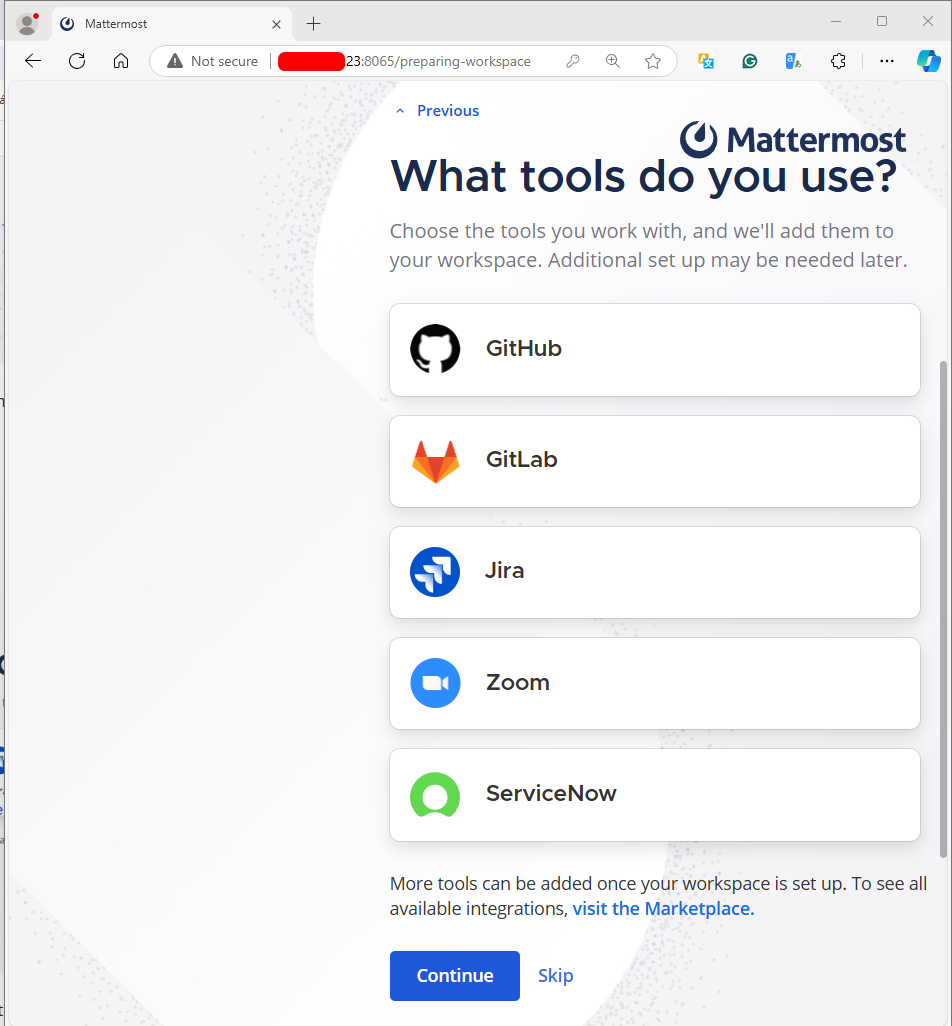The height and width of the screenshot is (1026, 952).
Task: Click the Zoom camera icon
Action: coord(435,682)
